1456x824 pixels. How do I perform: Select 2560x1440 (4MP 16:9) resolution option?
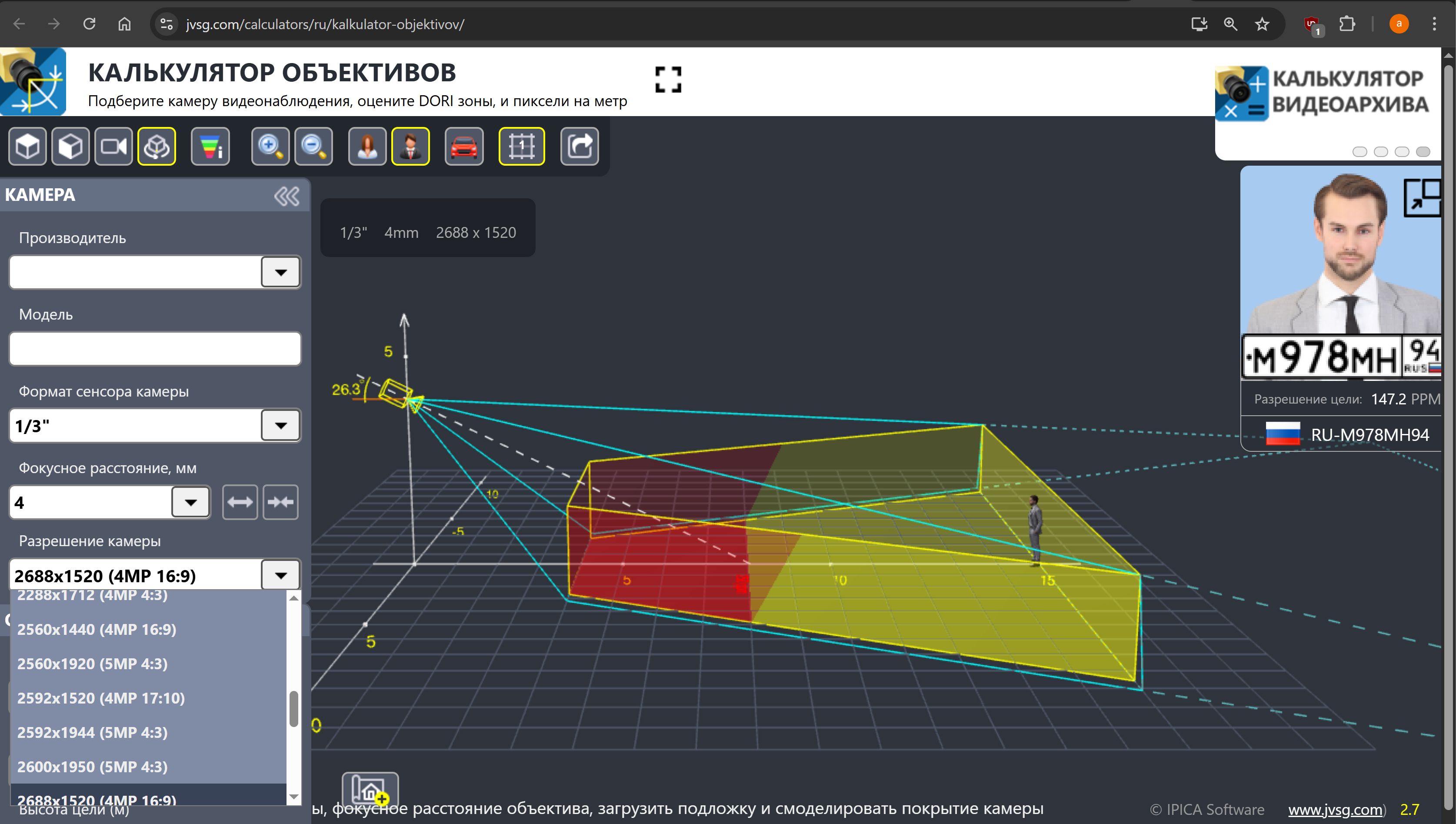[97, 629]
